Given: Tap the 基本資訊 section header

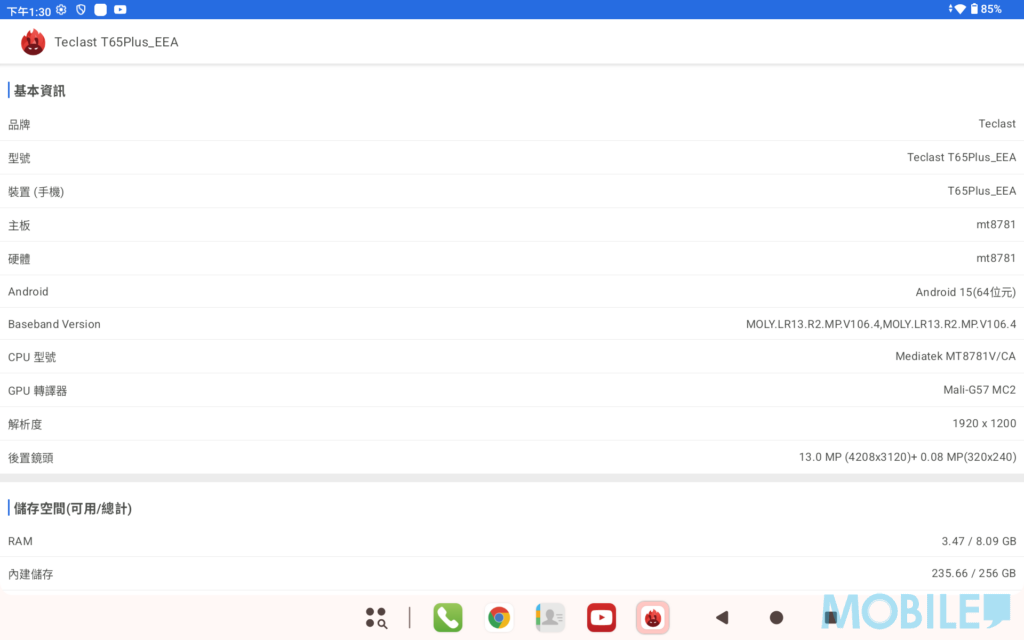Looking at the screenshot, I should [40, 91].
